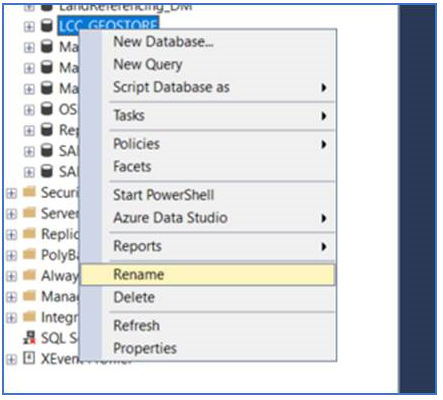The image size is (443, 400).
Task: Select the Manag folder label
Action: (x=59, y=297)
